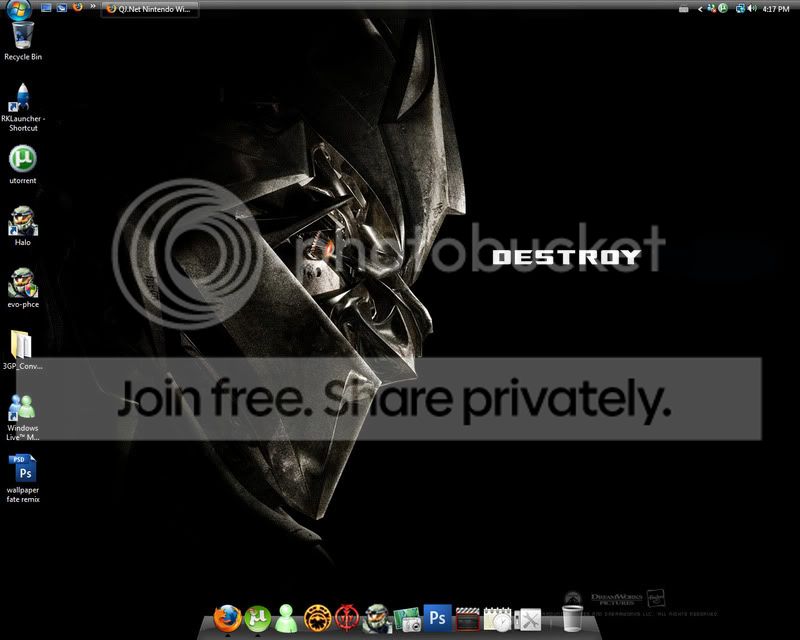Click the clapperboard video icon in dock
800x640 pixels.
tap(467, 617)
